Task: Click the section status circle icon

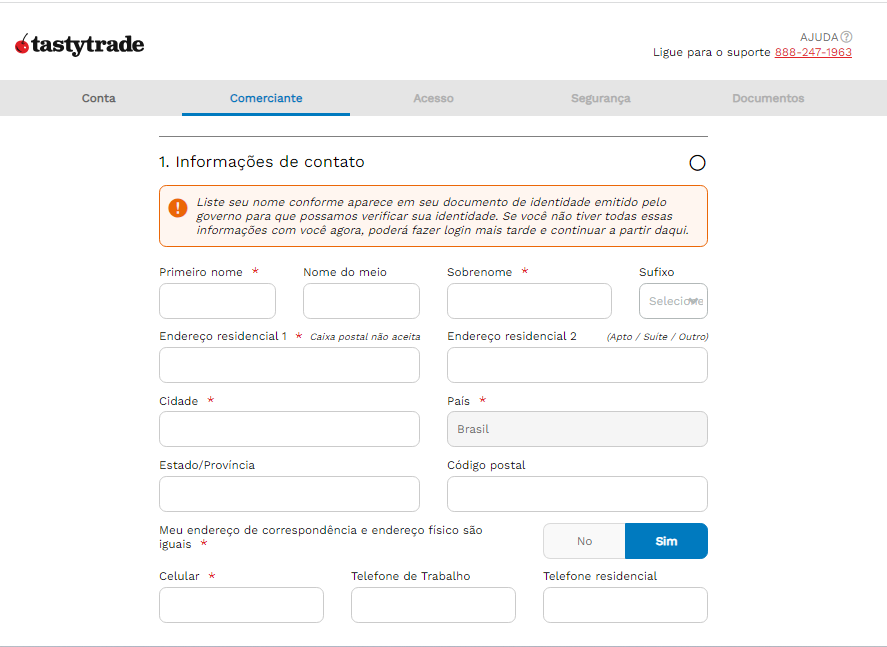Action: pyautogui.click(x=697, y=163)
